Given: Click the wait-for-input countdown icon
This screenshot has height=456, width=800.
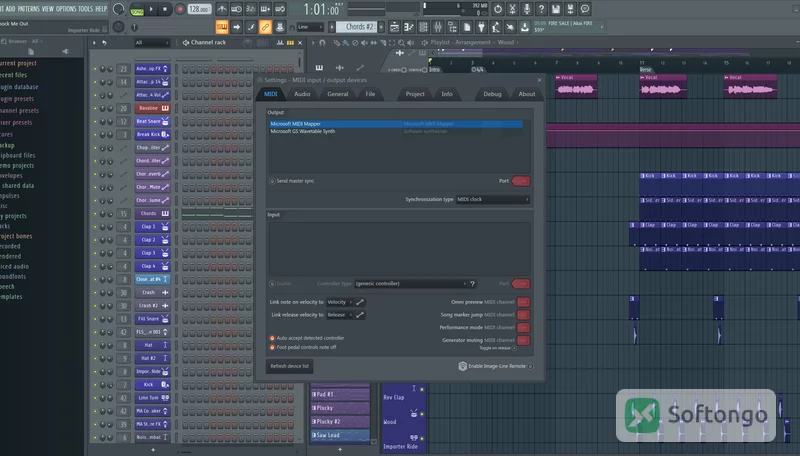Looking at the screenshot, I should point(236,9).
